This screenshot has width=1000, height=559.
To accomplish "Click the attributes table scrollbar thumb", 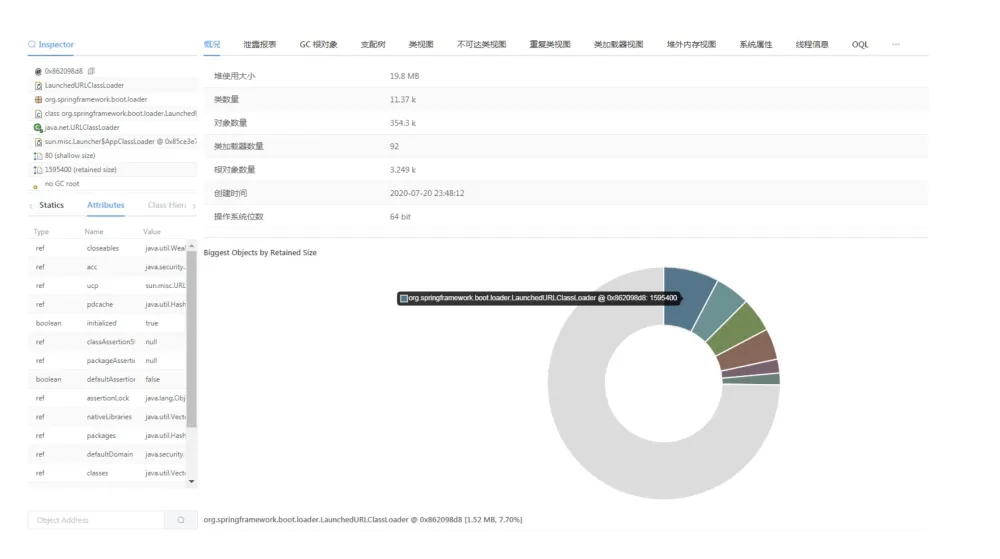I will tap(191, 338).
